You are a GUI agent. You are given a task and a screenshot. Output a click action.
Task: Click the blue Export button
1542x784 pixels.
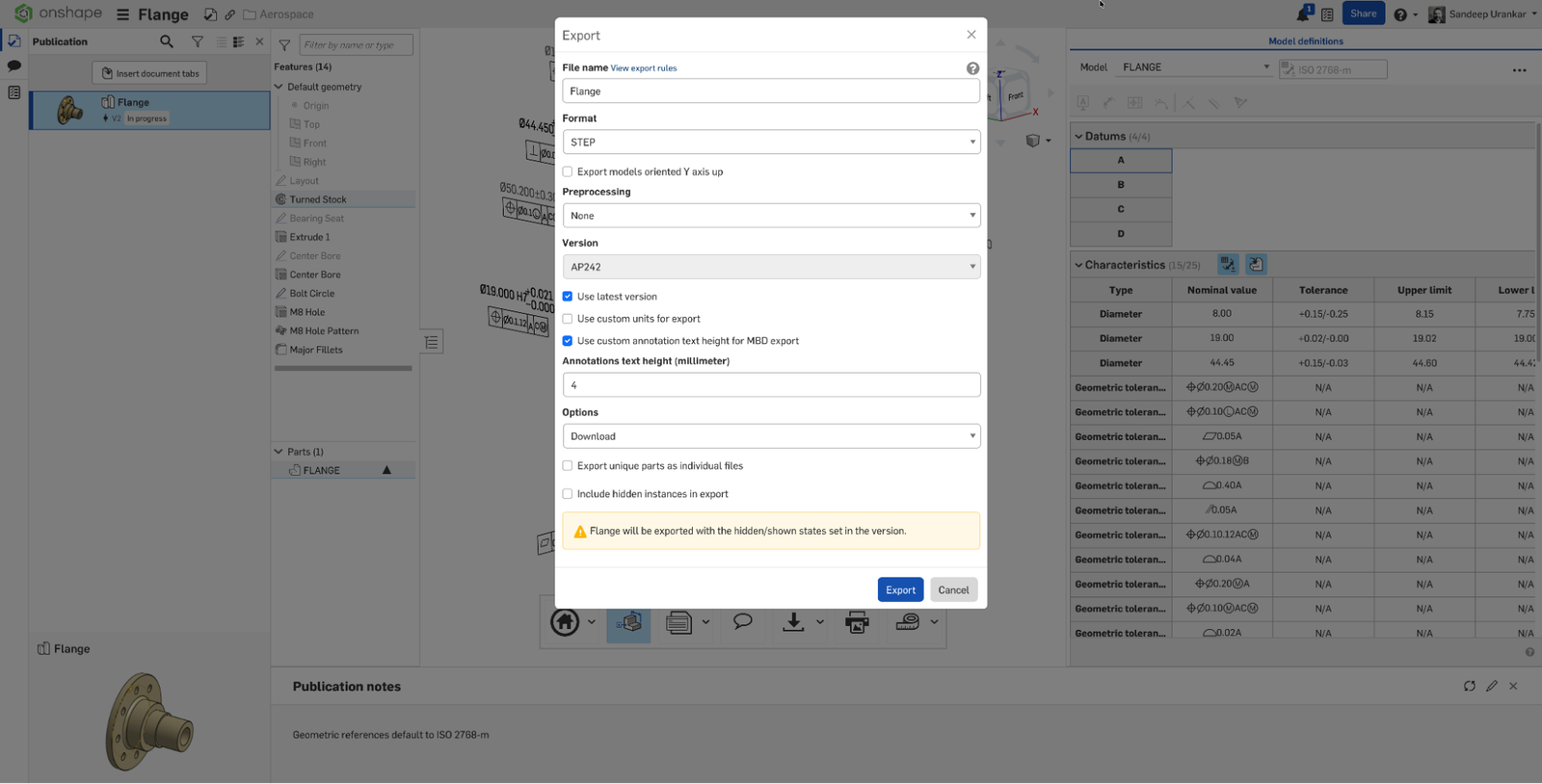tap(900, 589)
